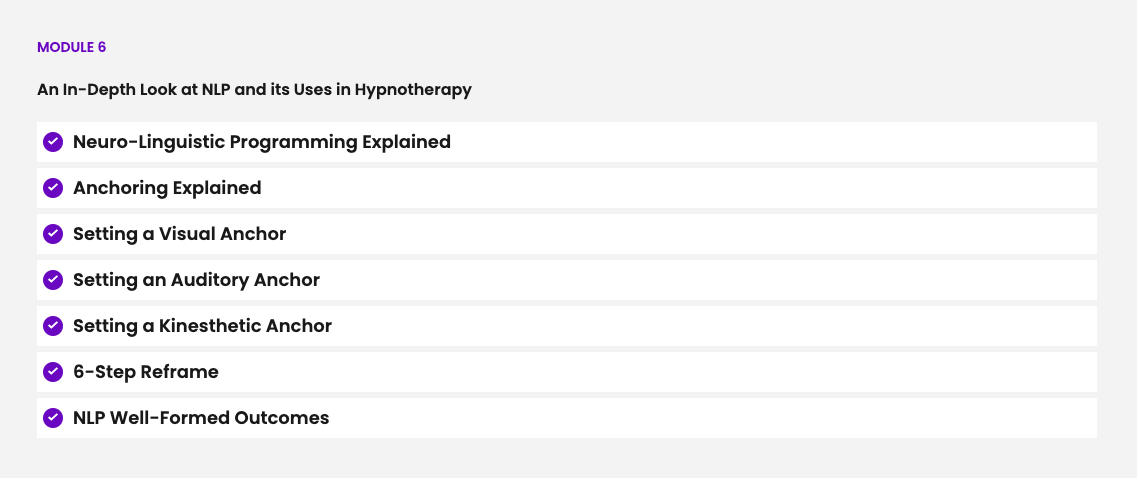Open the Neuro-Linguistic Programming Explained lesson title
The height and width of the screenshot is (480, 1138).
point(261,142)
